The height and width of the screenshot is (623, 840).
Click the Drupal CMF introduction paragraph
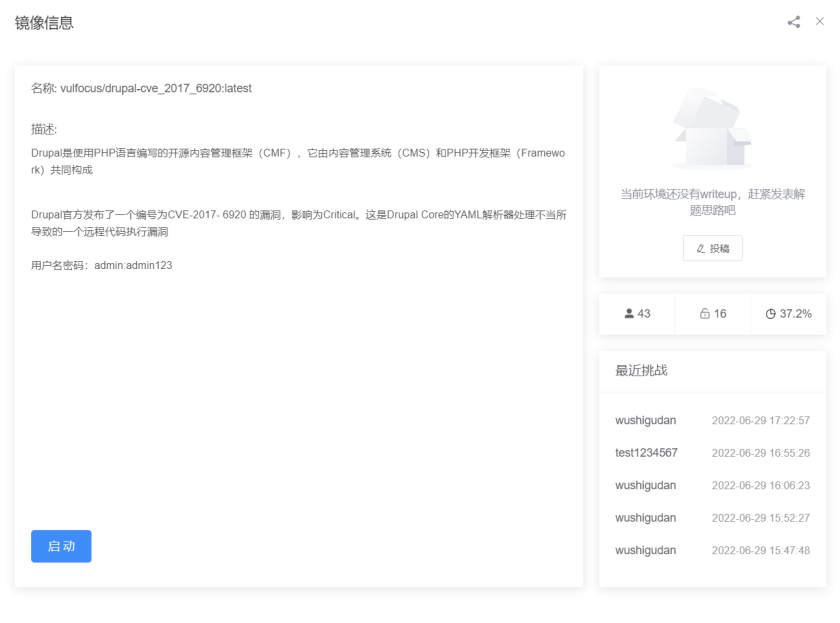coord(298,161)
